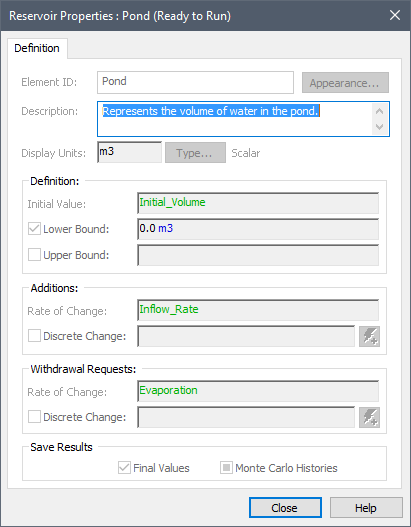Click the Close button
The height and width of the screenshot is (527, 411).
click(x=285, y=508)
